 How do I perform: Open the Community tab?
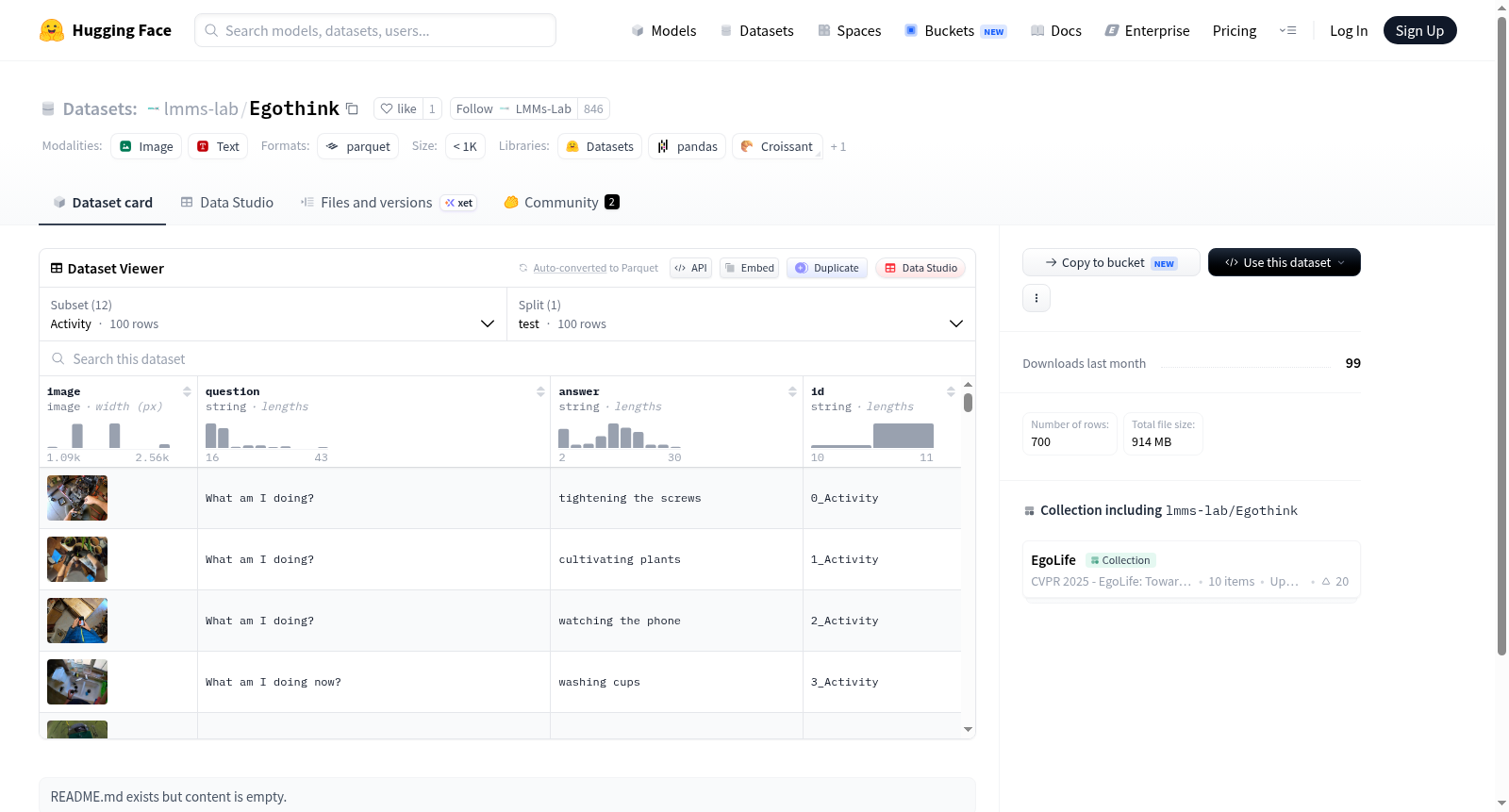(561, 203)
